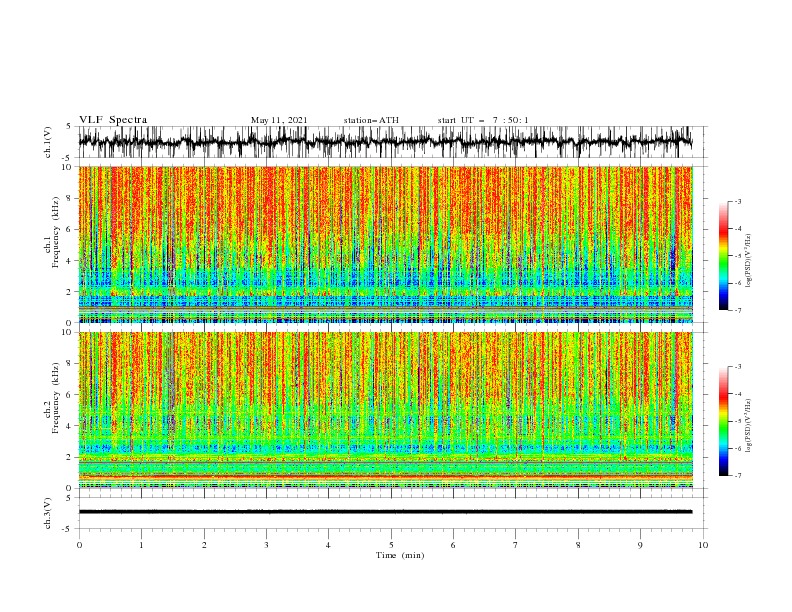Screen dimensions: 792x612
Task: Click the ch.1 spectrogram color scale bar
Action: 723,256
